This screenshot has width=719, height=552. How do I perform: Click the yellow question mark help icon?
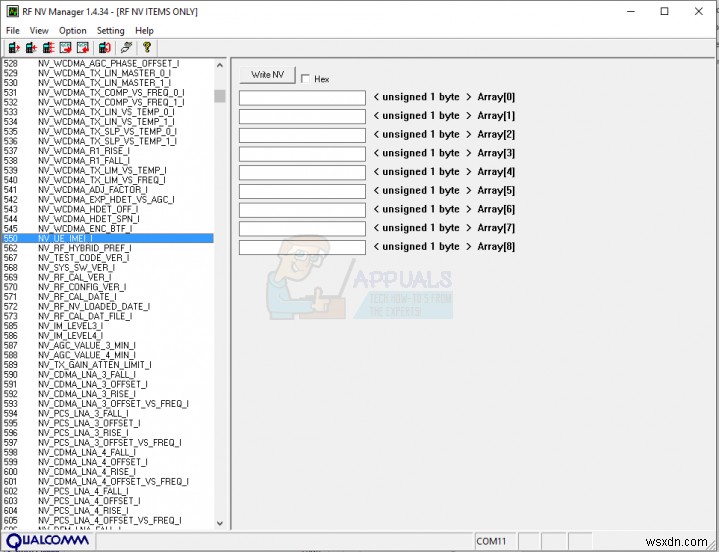(x=147, y=47)
